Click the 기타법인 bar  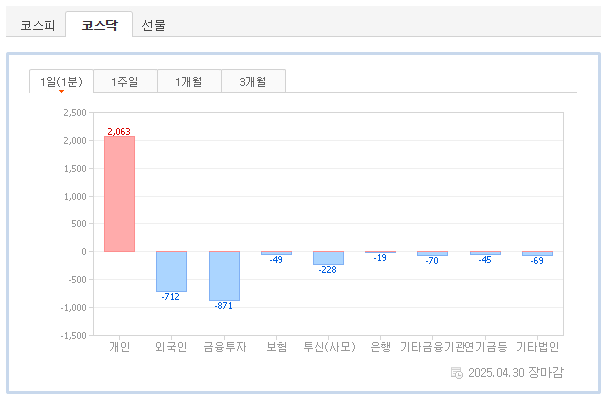tap(537, 253)
